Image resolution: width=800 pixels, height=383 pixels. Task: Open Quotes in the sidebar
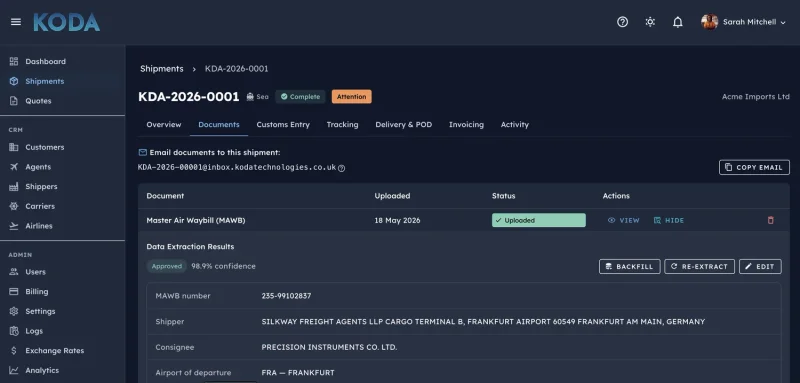point(38,101)
